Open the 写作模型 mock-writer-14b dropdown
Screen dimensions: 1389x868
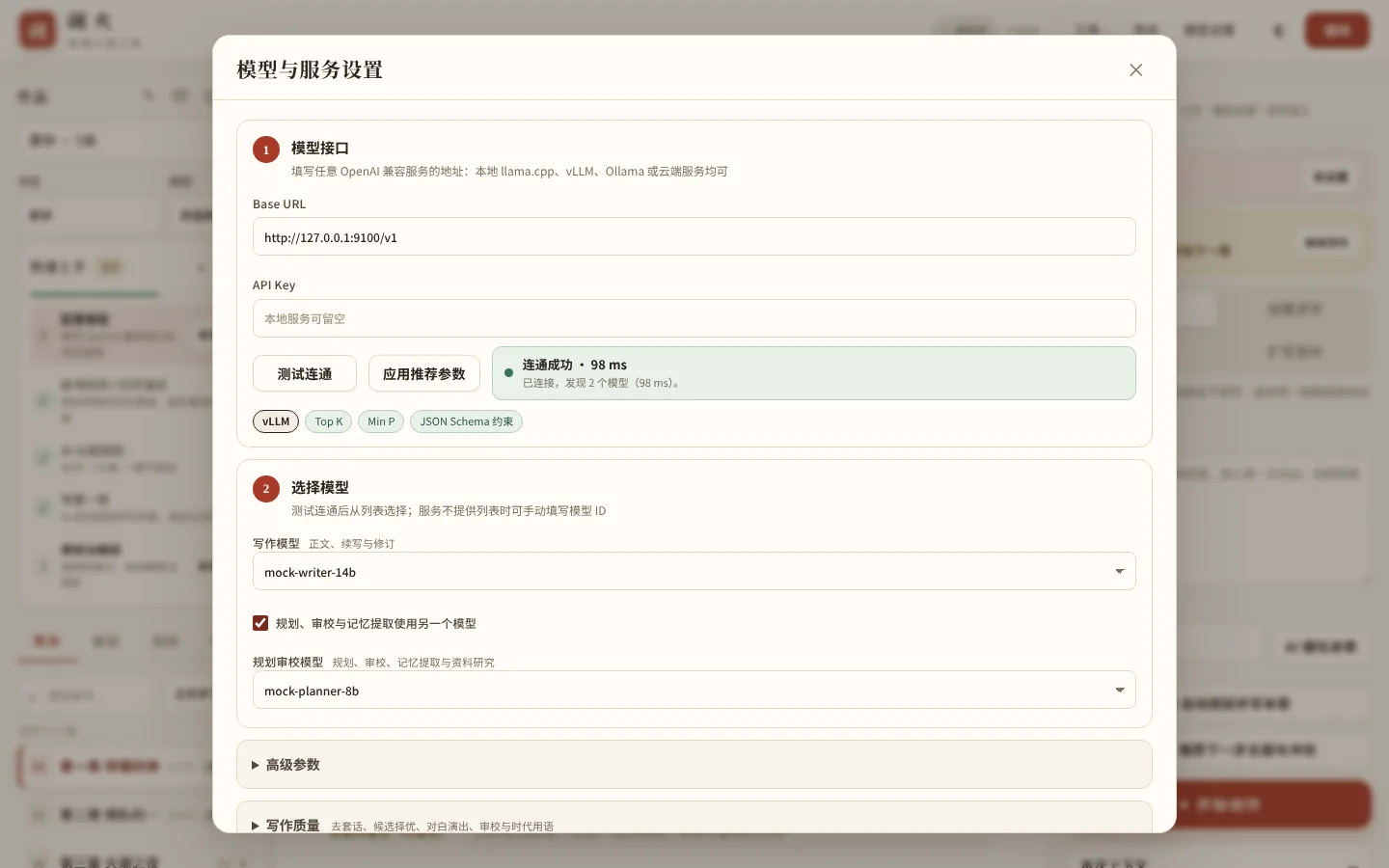694,571
